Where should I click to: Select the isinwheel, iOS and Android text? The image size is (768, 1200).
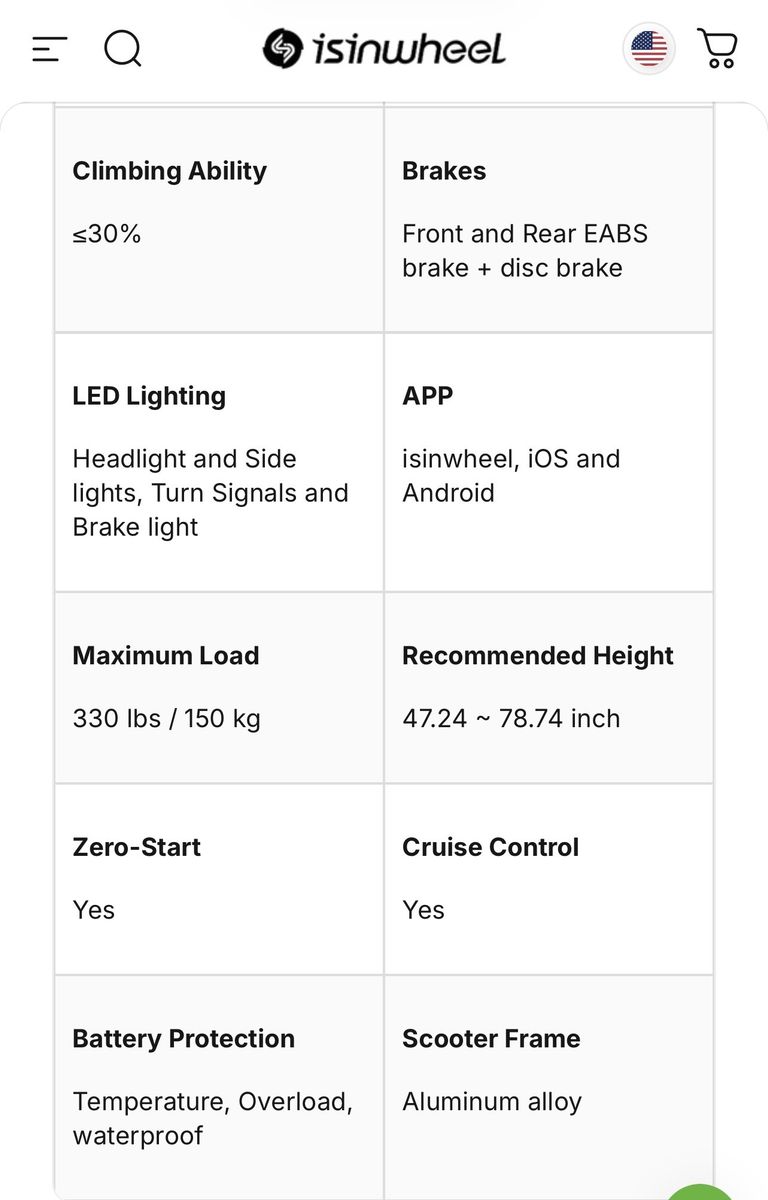click(510, 476)
